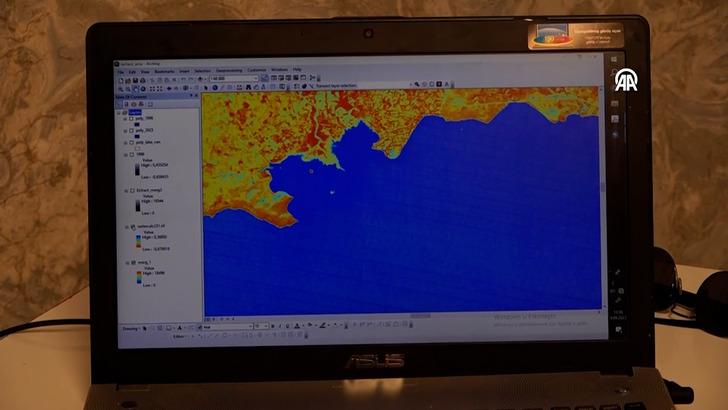728x410 pixels.
Task: Click the poly_1990 layer symbol swatch
Action: (x=137, y=124)
